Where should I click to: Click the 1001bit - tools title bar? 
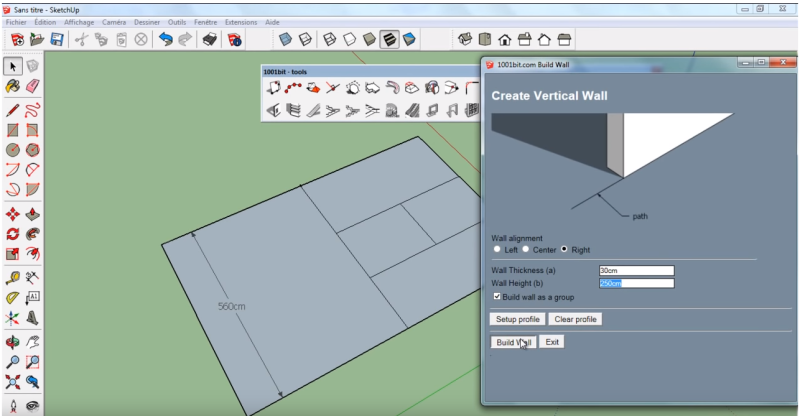pyautogui.click(x=370, y=72)
